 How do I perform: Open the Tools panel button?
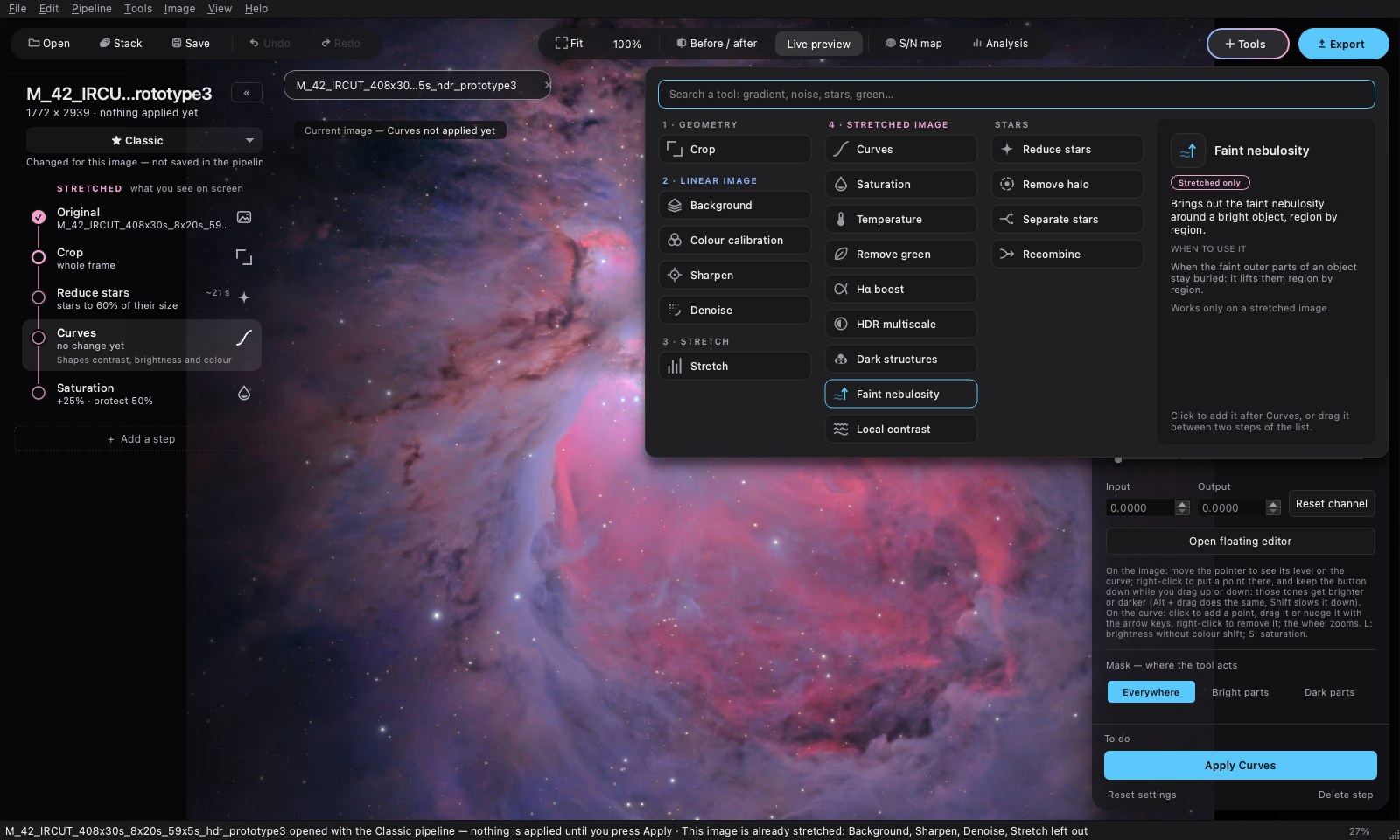[x=1247, y=44]
